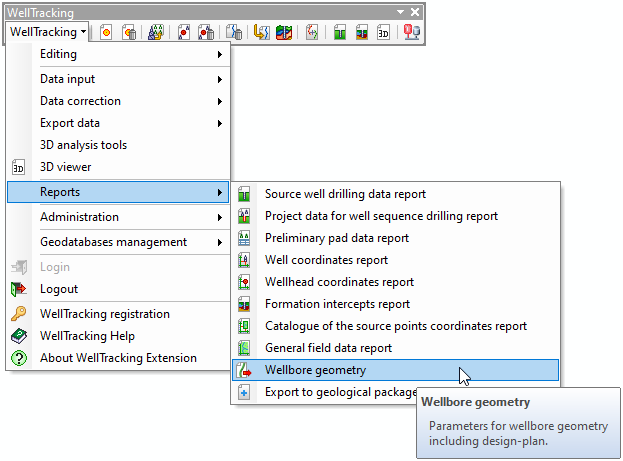This screenshot has width=623, height=461.
Task: Click the Geodatabases management submenu arrow
Action: click(x=220, y=242)
